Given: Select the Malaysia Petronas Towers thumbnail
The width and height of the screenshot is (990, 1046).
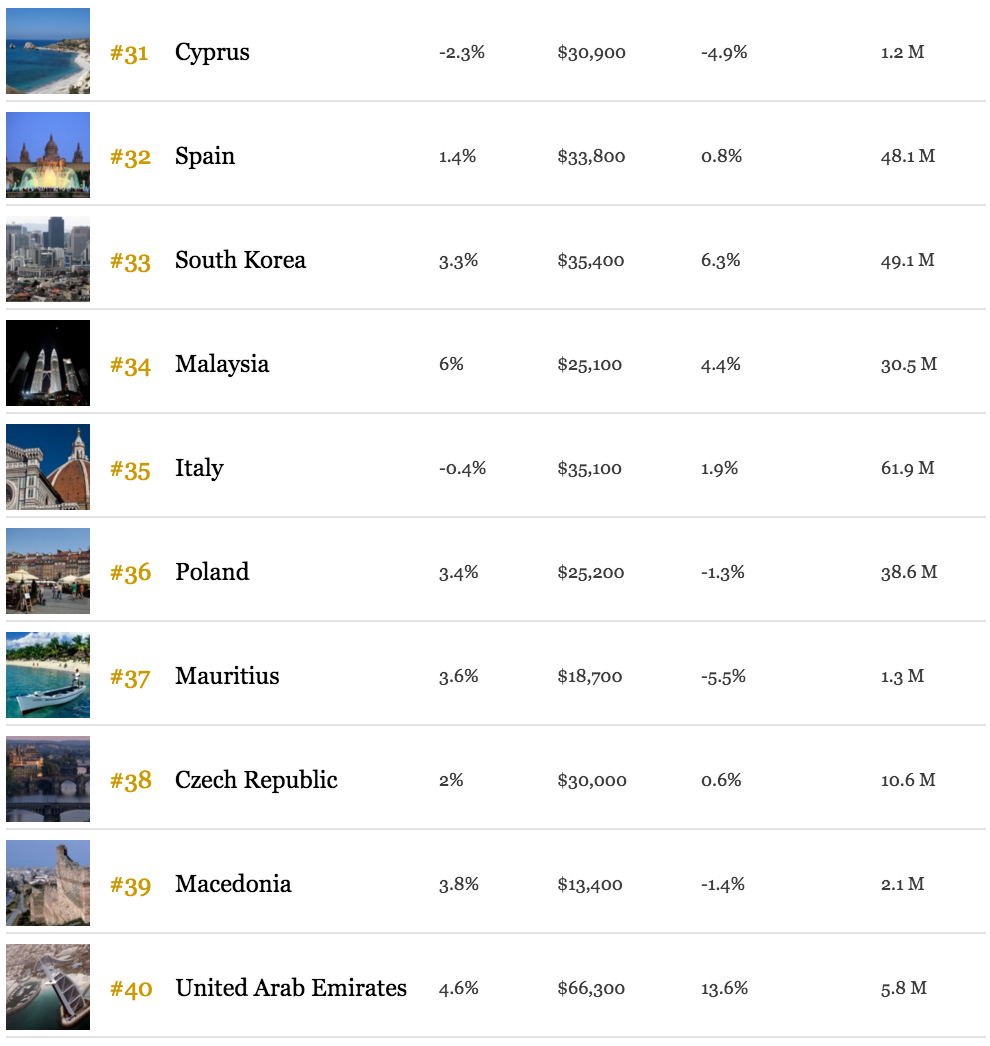Looking at the screenshot, I should click(48, 364).
